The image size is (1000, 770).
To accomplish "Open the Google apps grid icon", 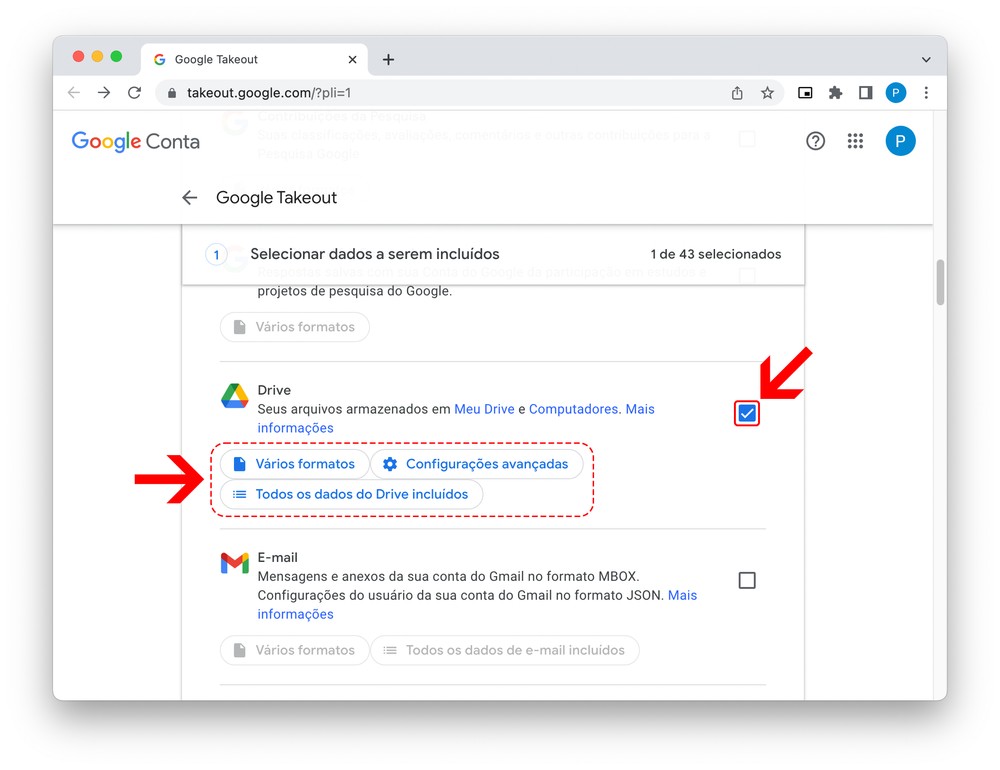I will pos(855,141).
